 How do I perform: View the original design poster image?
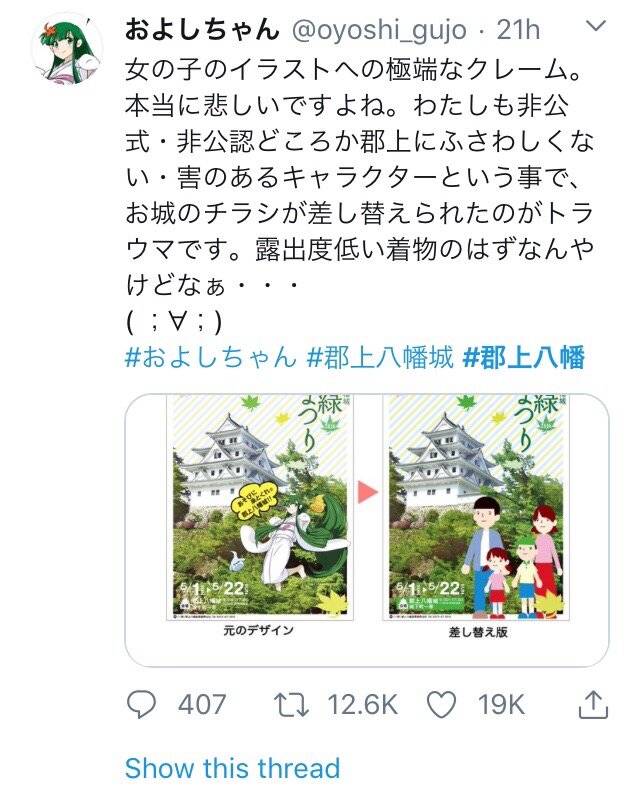[x=260, y=508]
